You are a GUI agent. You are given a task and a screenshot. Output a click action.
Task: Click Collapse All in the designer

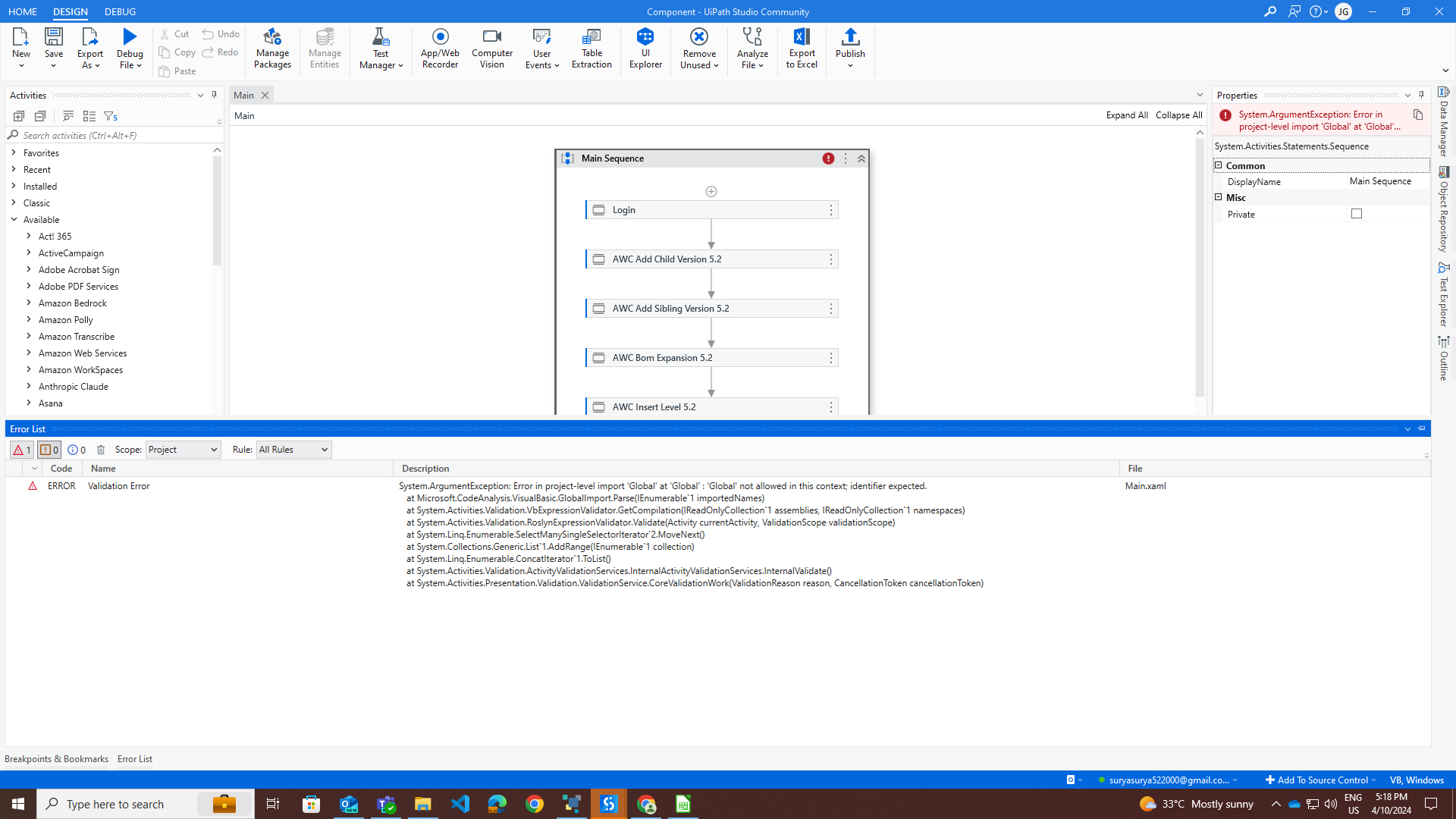pyautogui.click(x=1178, y=115)
